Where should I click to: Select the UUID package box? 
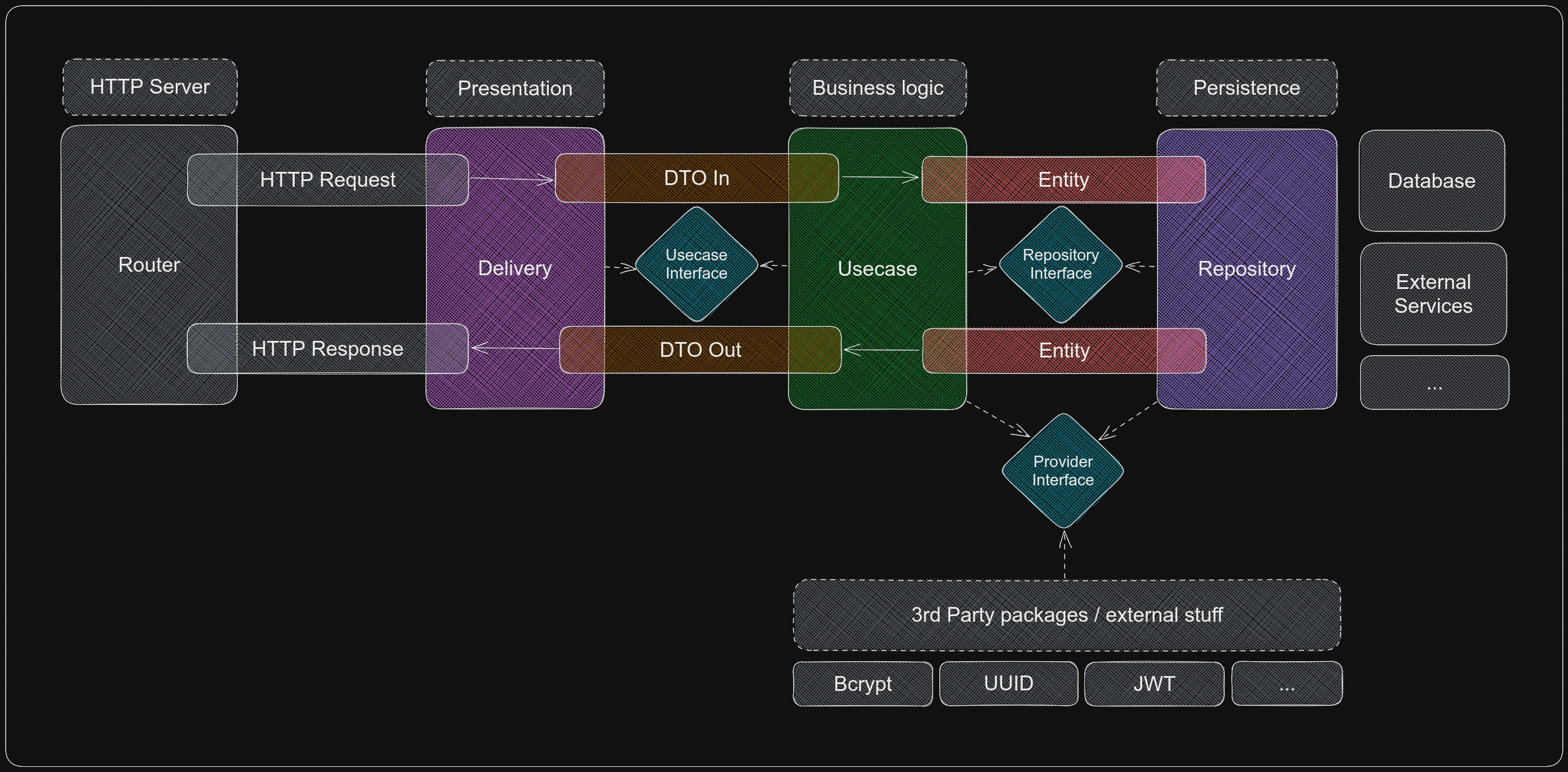pos(1008,683)
